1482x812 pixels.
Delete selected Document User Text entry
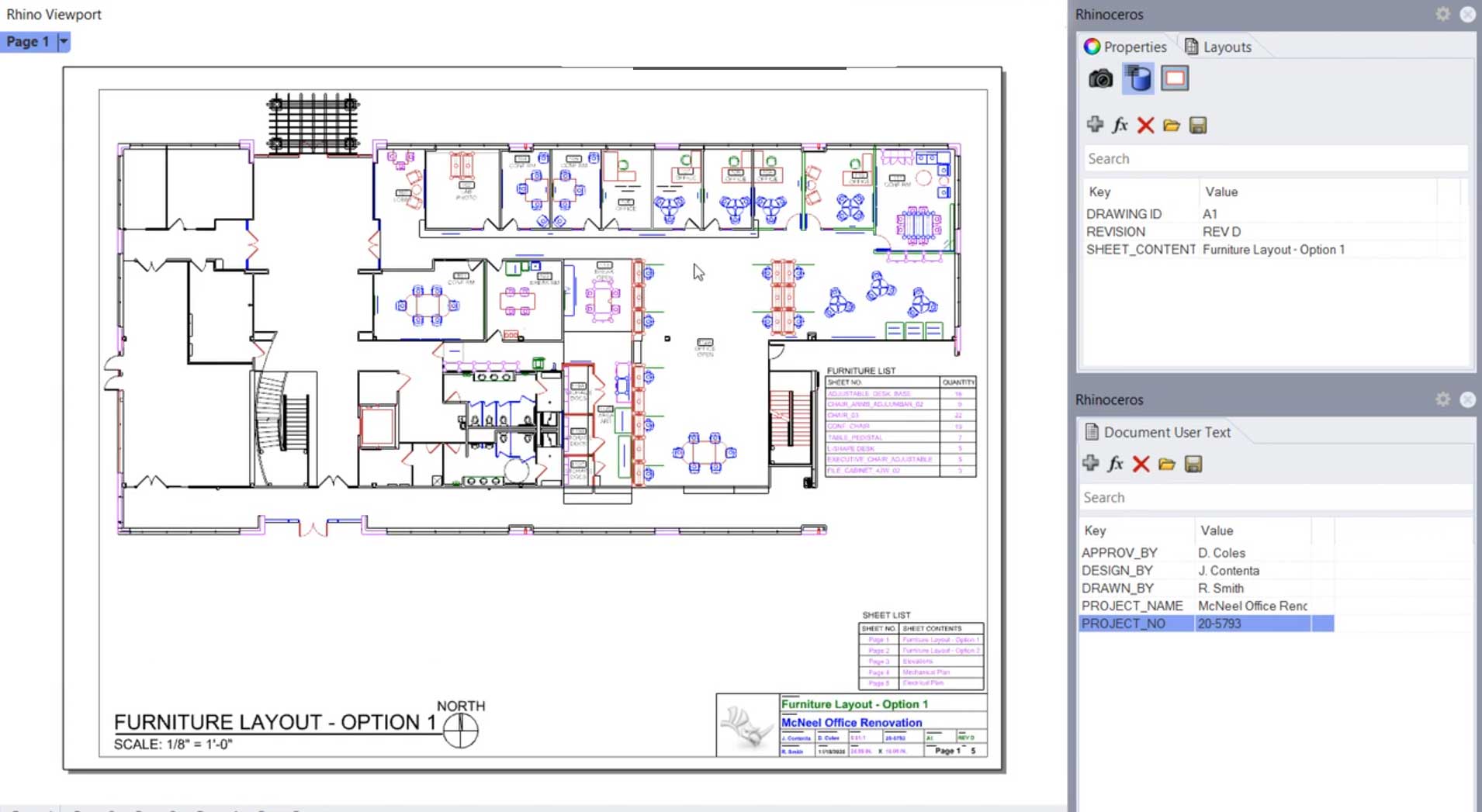tap(1141, 464)
